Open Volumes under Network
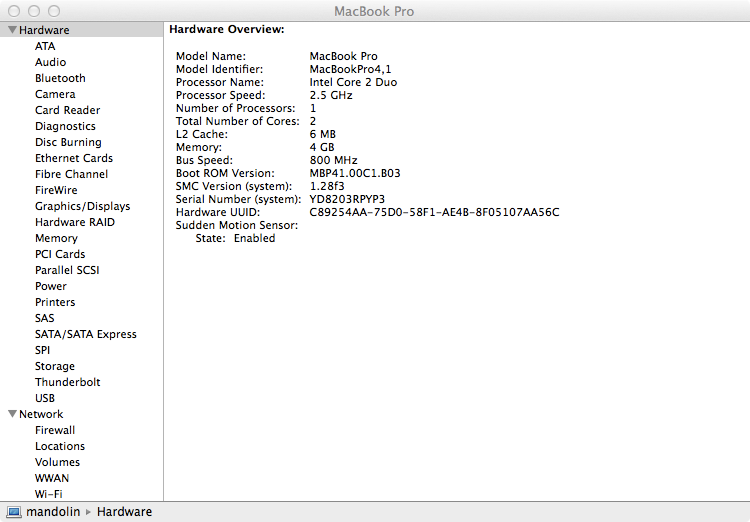Screen dimensions: 750x522 [57, 462]
